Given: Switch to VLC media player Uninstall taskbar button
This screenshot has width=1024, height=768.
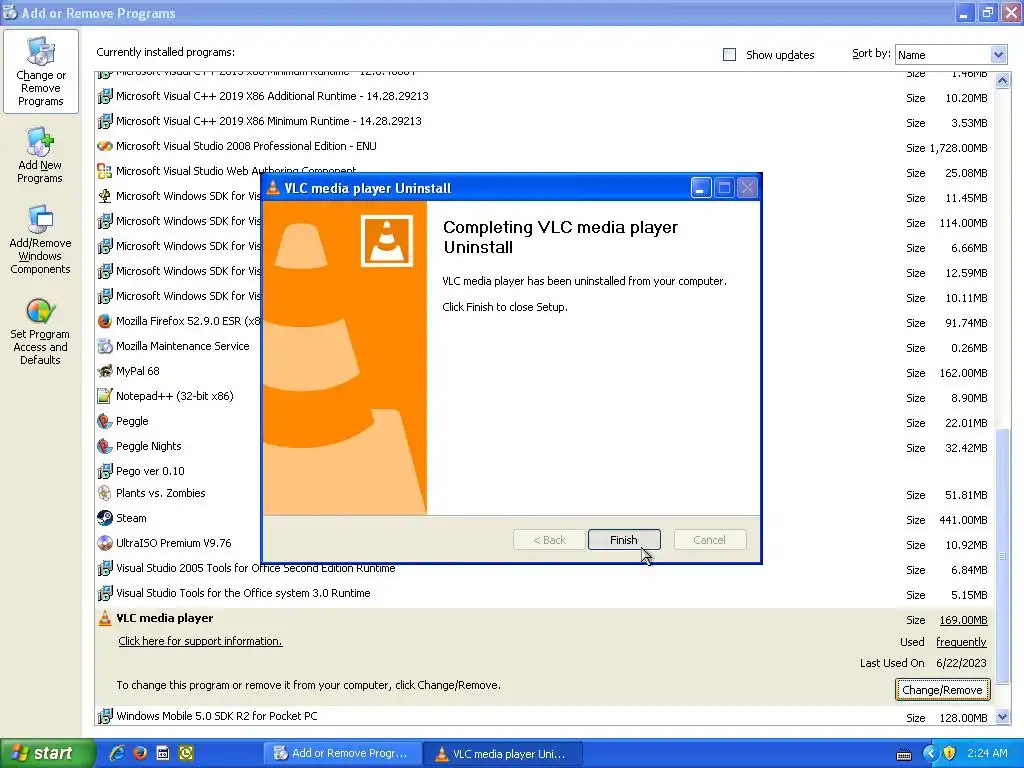Looking at the screenshot, I should click(x=503, y=754).
